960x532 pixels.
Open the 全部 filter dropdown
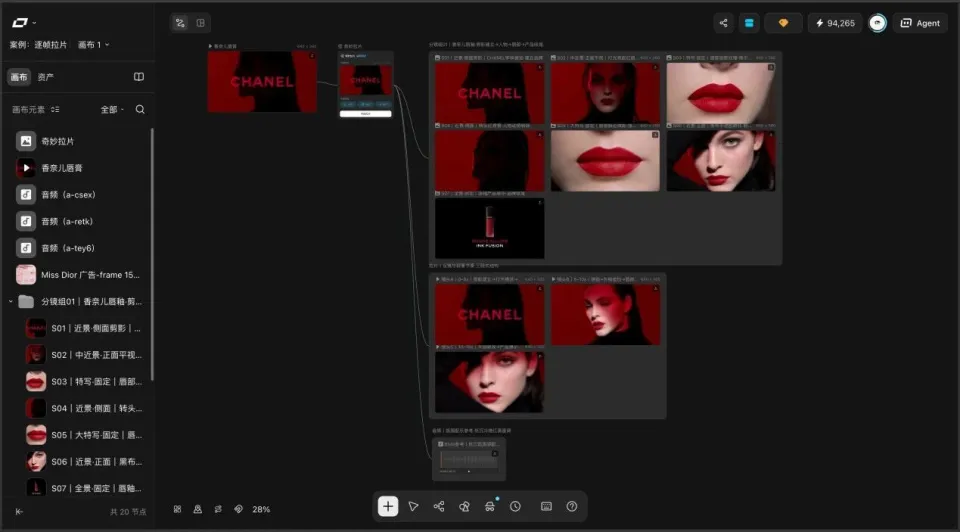(x=112, y=110)
